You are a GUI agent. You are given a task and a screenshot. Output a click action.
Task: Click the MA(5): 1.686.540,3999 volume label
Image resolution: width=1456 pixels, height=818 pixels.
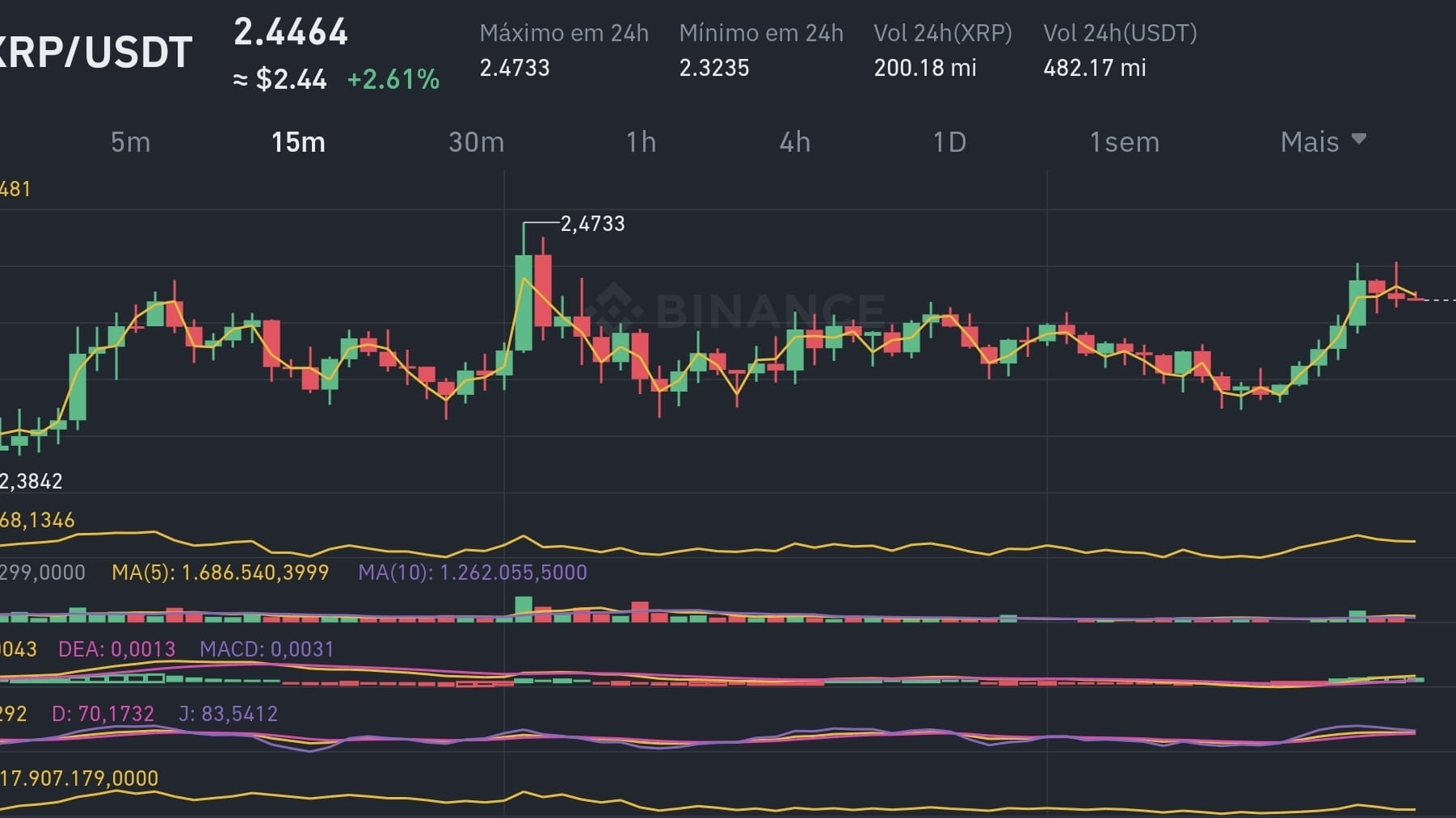(x=221, y=573)
